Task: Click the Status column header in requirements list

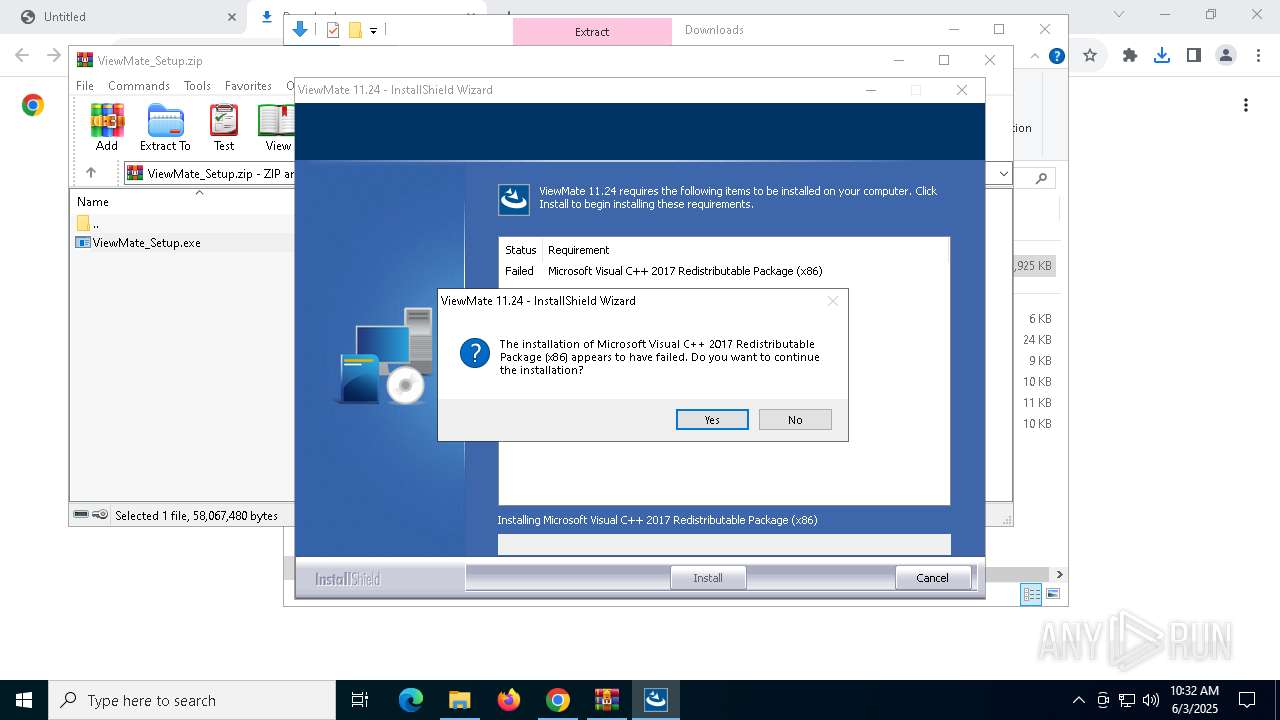Action: click(x=520, y=250)
